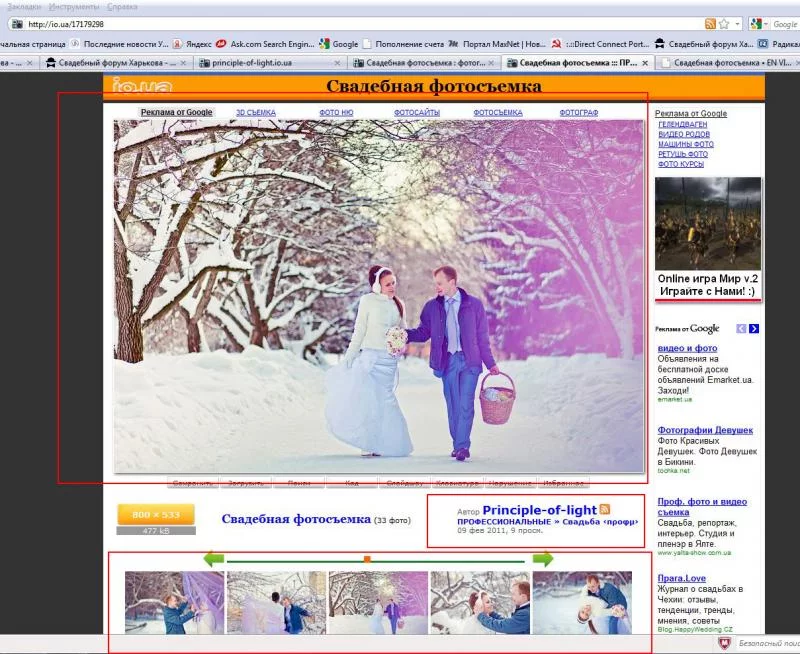Click the io.ua logo in orange header
Viewport: 800px width, 654px height.
142,86
